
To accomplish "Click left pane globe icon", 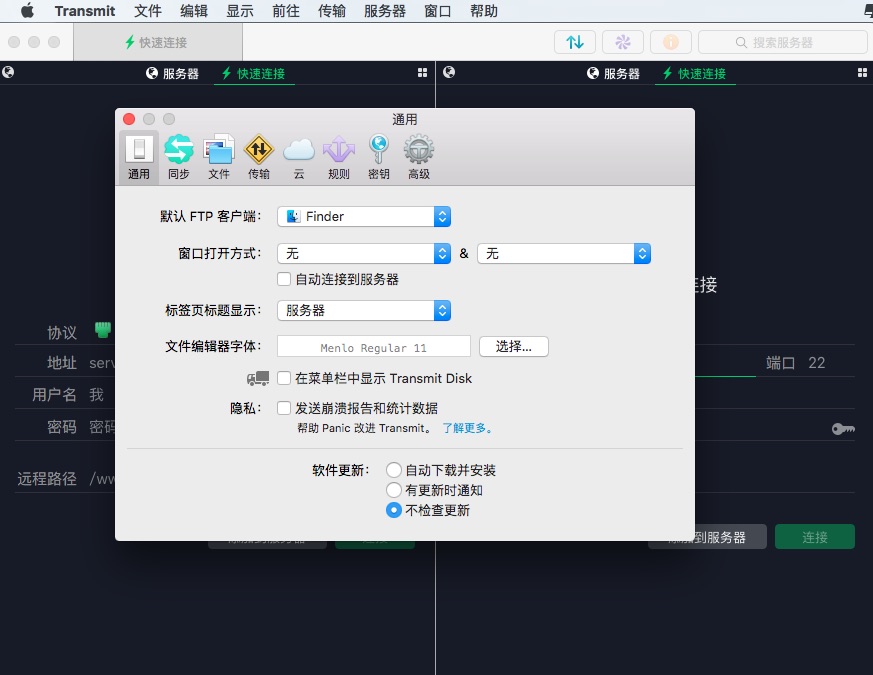I will 8,72.
